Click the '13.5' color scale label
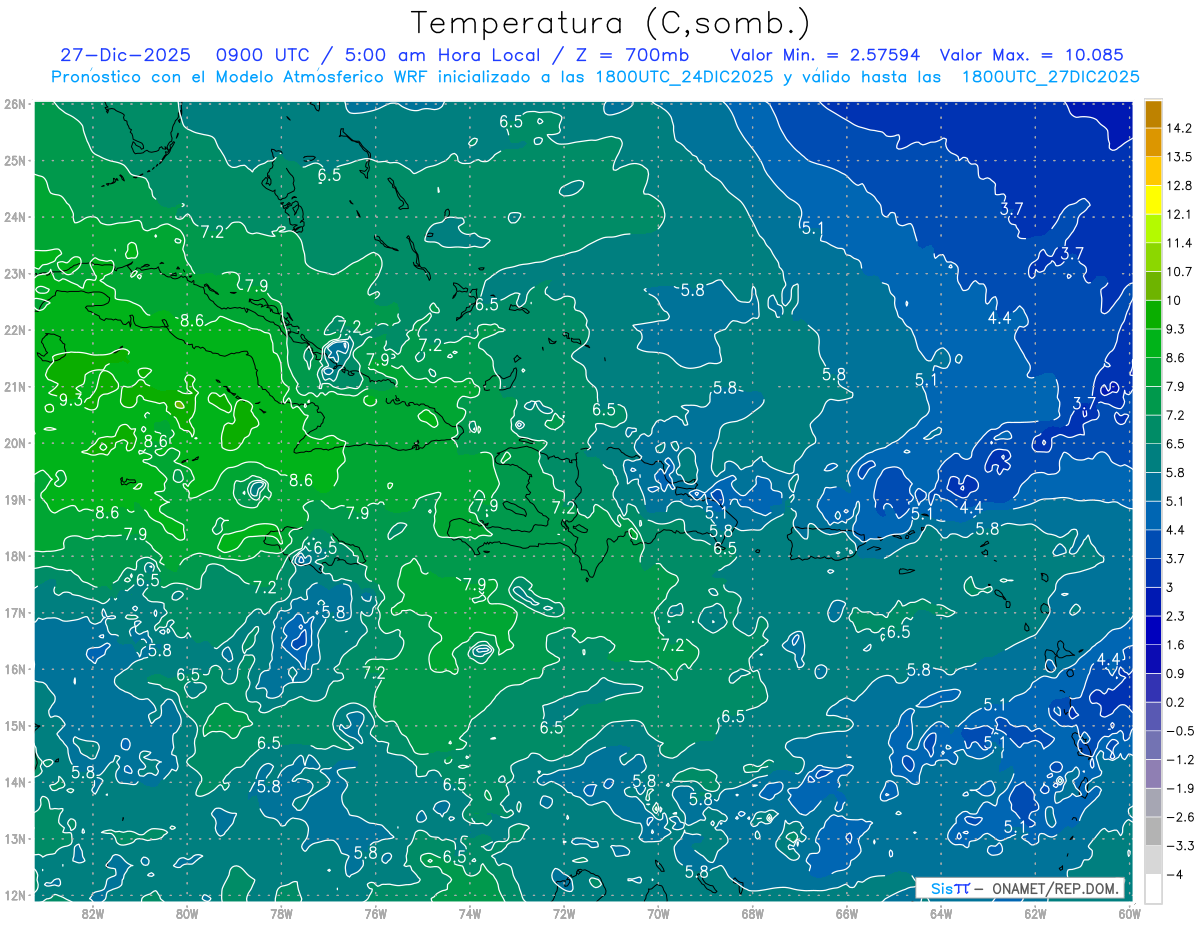The width and height of the screenshot is (1200, 927). tap(1178, 157)
